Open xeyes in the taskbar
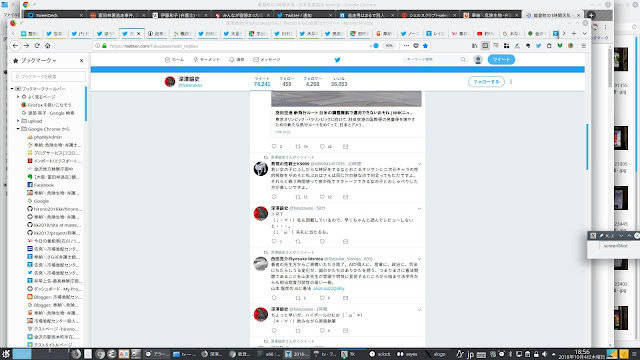Viewport: 640px width, 360px height. pos(407,354)
